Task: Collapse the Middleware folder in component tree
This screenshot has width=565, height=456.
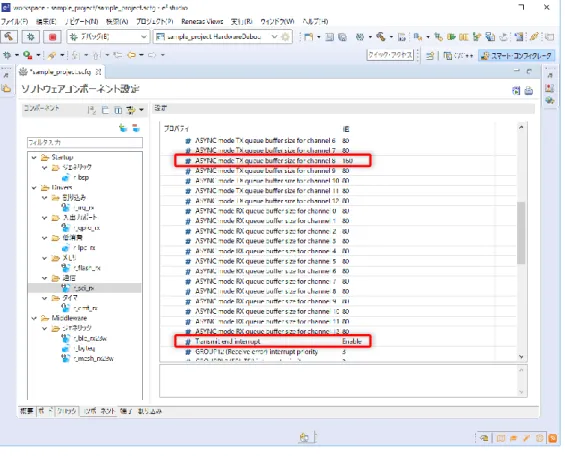Action: tap(34, 318)
